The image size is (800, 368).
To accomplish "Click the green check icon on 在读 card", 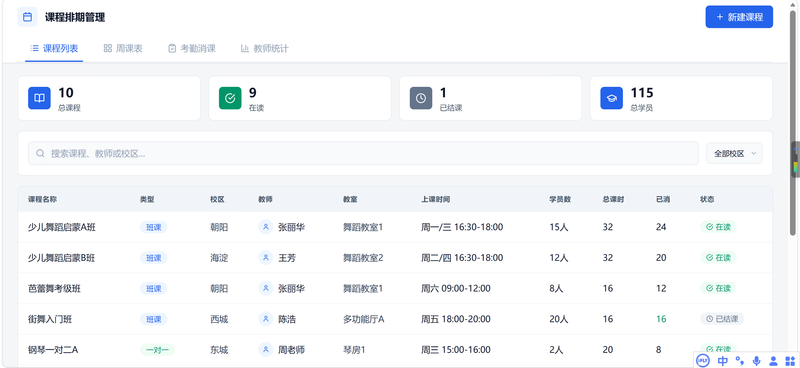I will 230,98.
